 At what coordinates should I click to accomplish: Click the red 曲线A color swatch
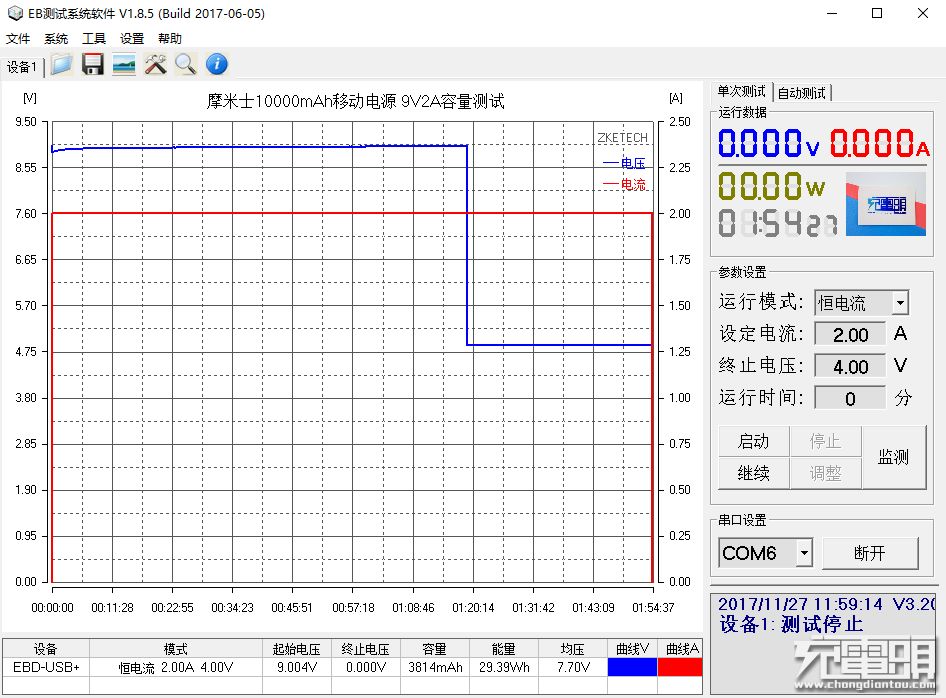[680, 667]
